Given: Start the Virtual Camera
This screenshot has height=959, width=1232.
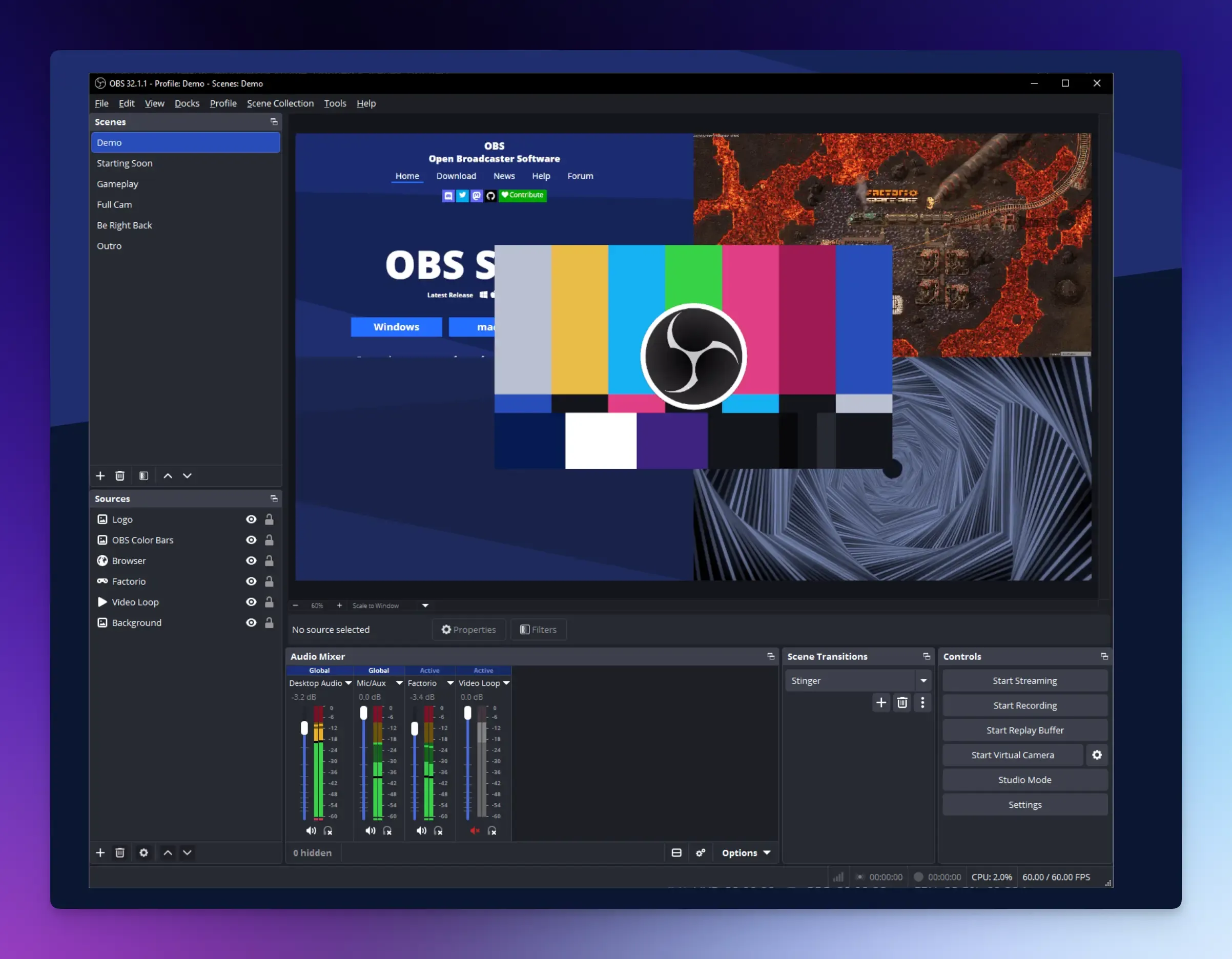Looking at the screenshot, I should click(x=1013, y=755).
